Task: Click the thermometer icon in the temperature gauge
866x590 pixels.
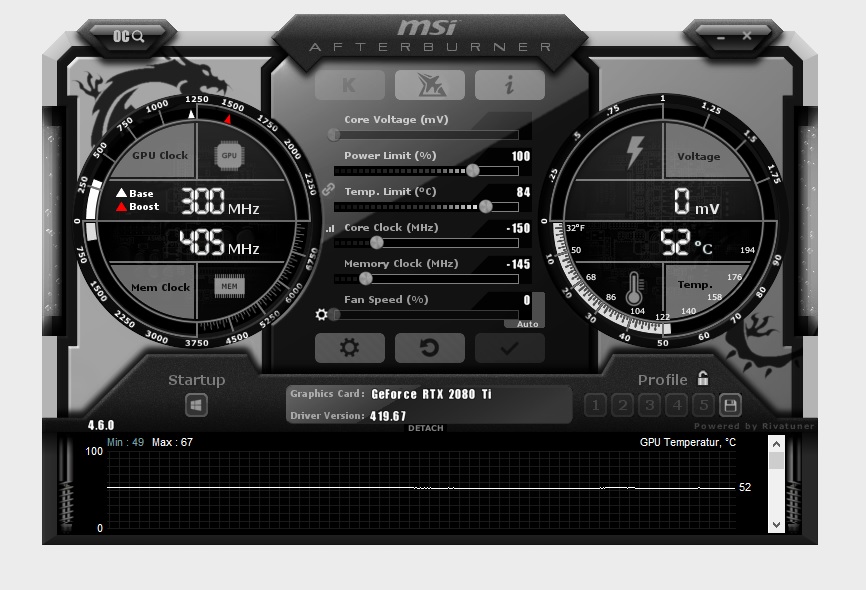Action: point(634,288)
